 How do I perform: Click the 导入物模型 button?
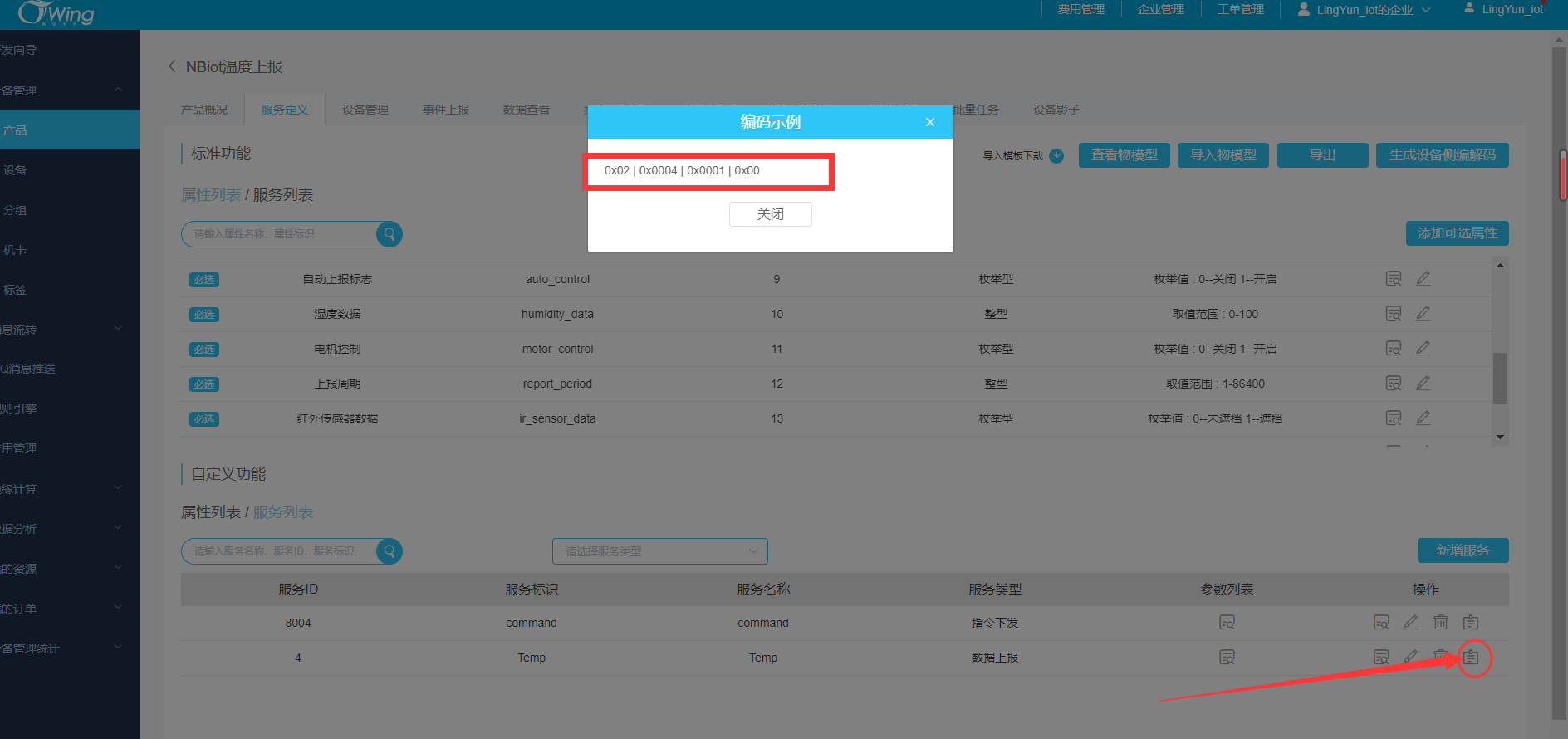pos(1223,155)
